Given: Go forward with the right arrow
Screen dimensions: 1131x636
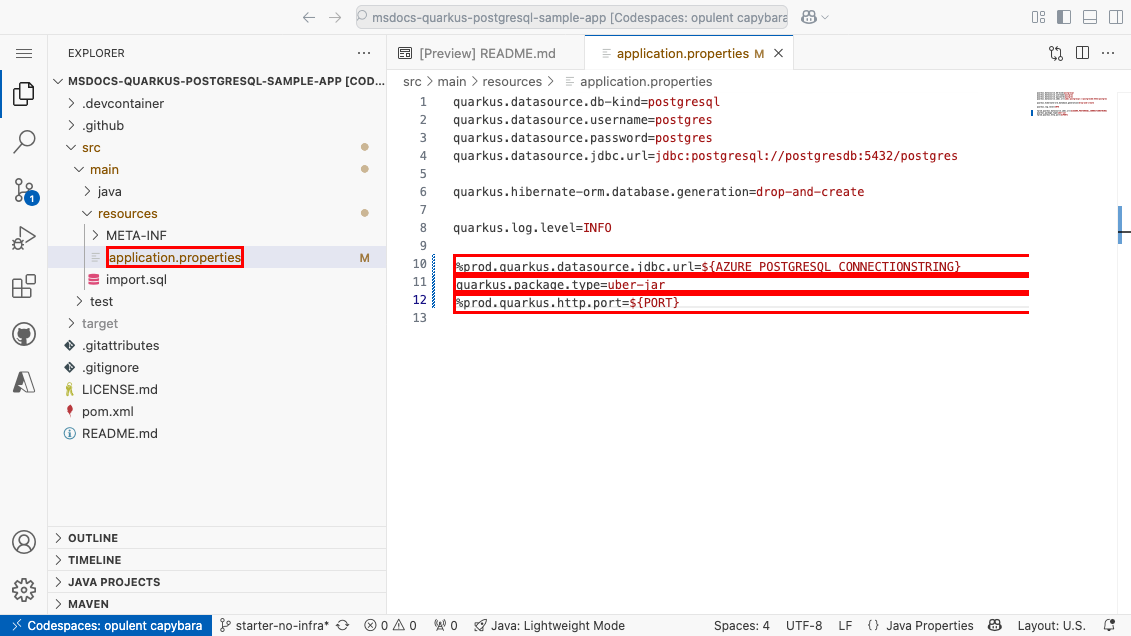Looking at the screenshot, I should 335,17.
